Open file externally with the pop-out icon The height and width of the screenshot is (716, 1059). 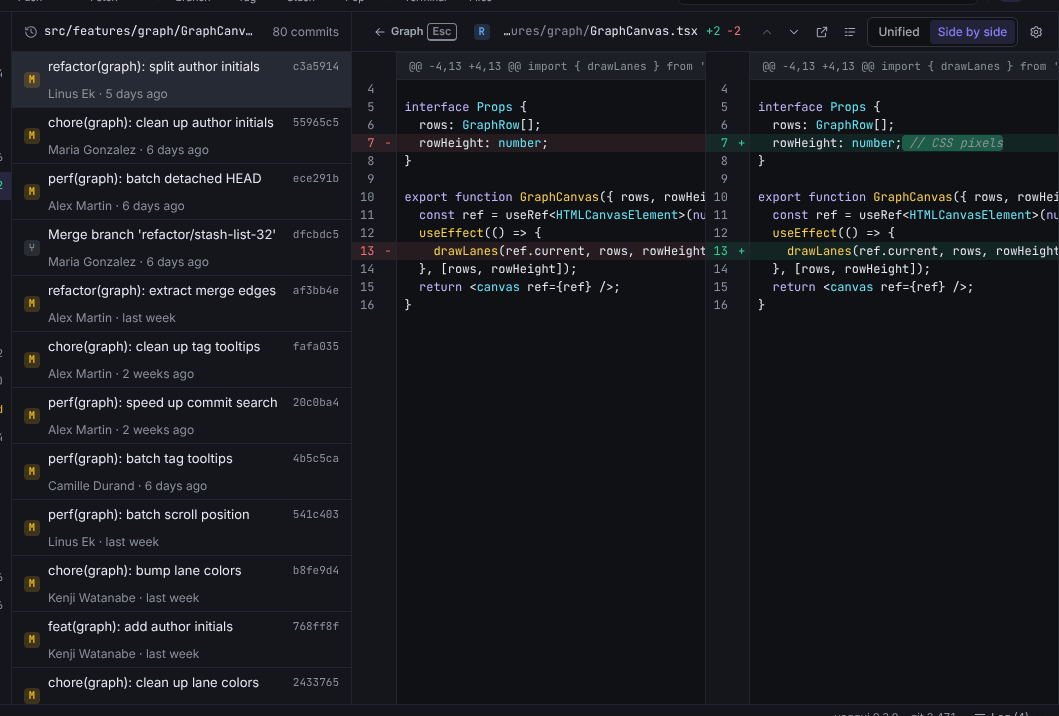(821, 32)
